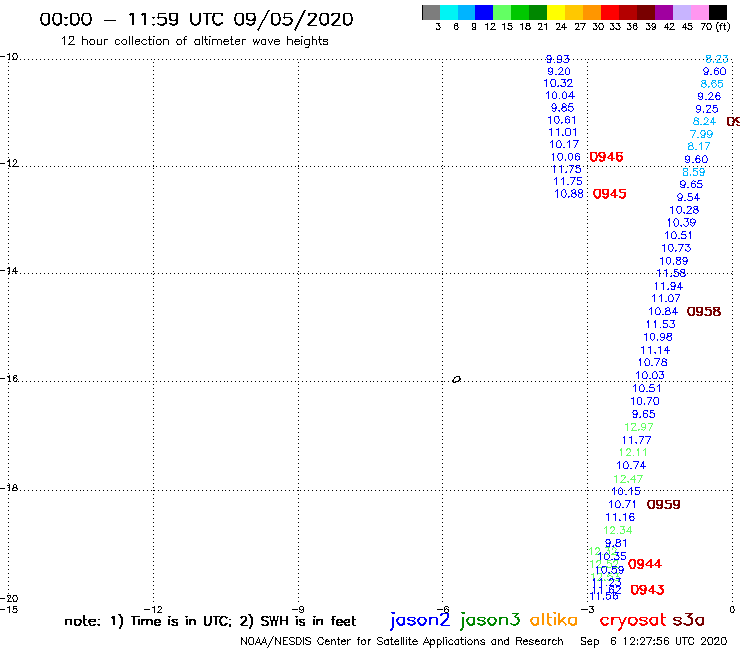This screenshot has height=650, width=740.
Task: Pick the purple 42 ft legend swatch
Action: pos(664,12)
